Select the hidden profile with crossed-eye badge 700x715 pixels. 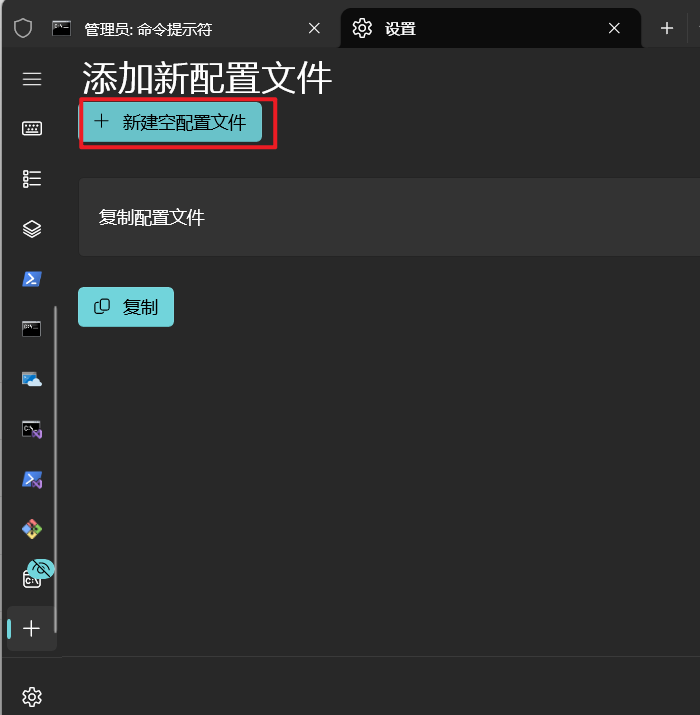32,578
